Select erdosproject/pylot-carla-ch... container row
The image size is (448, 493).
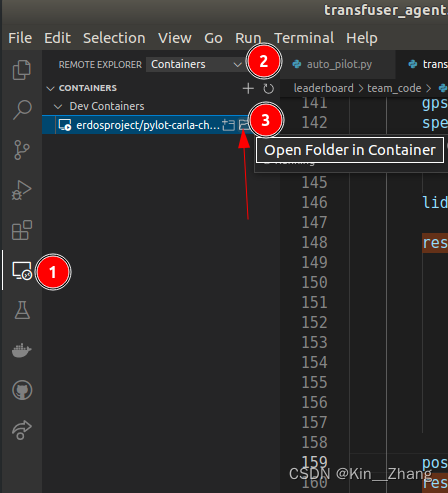click(x=148, y=125)
